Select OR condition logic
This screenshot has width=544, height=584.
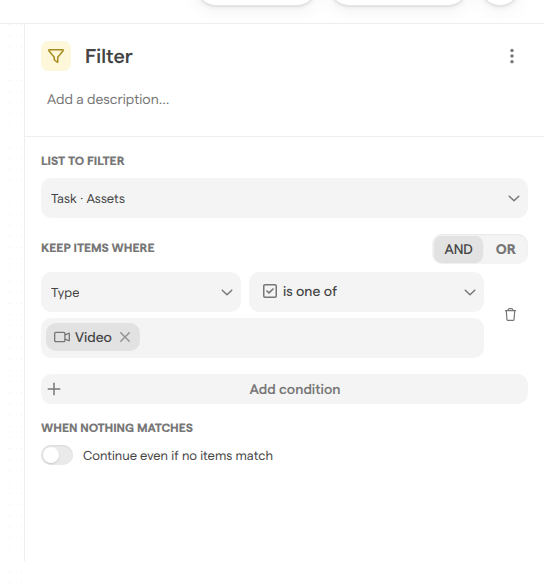pyautogui.click(x=505, y=249)
